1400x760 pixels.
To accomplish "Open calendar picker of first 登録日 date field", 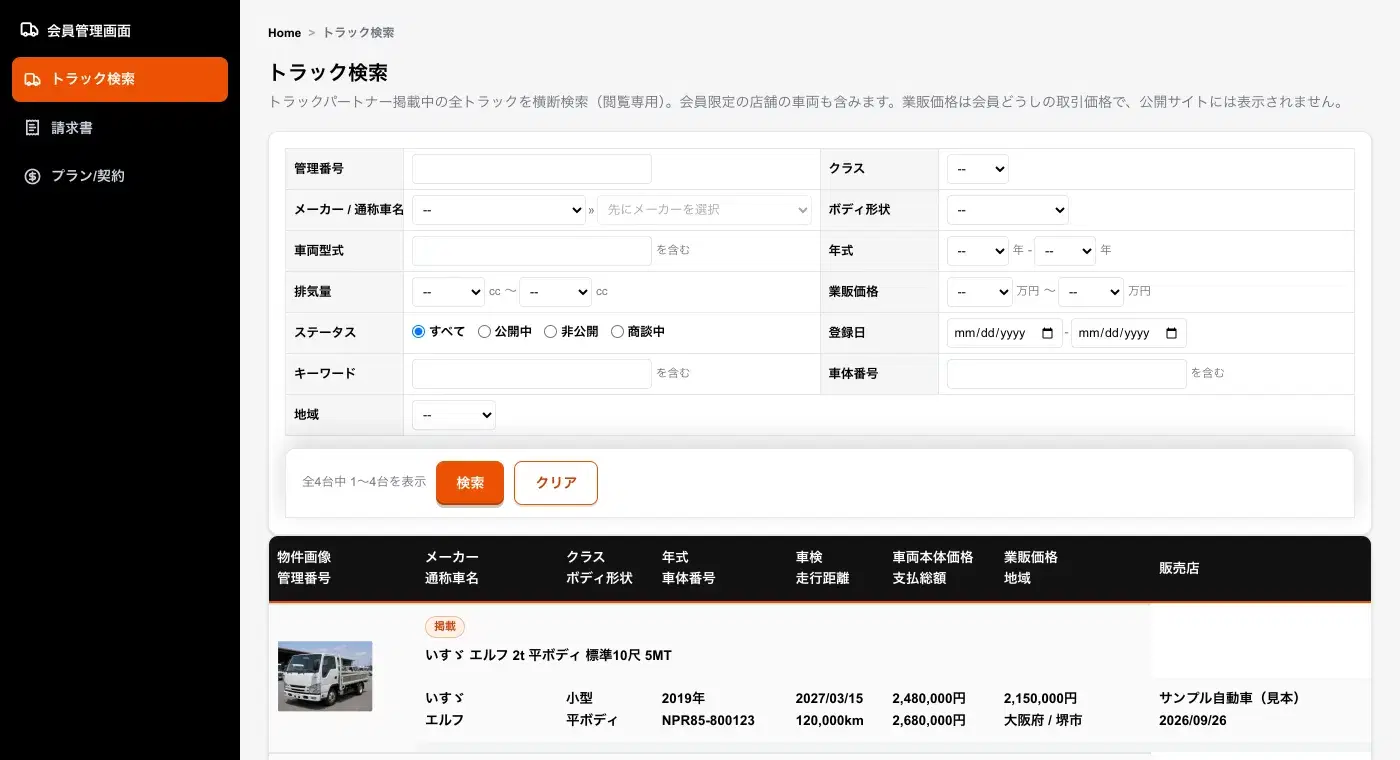I will click(x=1047, y=333).
